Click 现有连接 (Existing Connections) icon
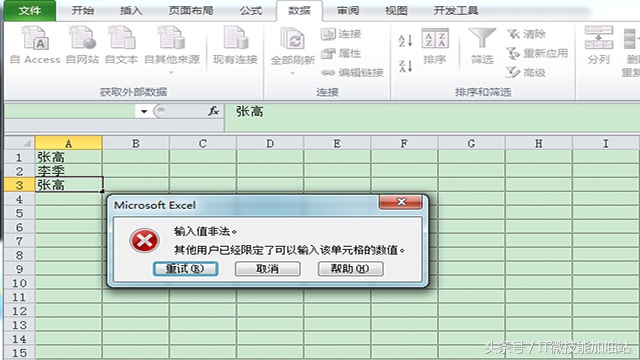The width and height of the screenshot is (640, 360). (235, 45)
